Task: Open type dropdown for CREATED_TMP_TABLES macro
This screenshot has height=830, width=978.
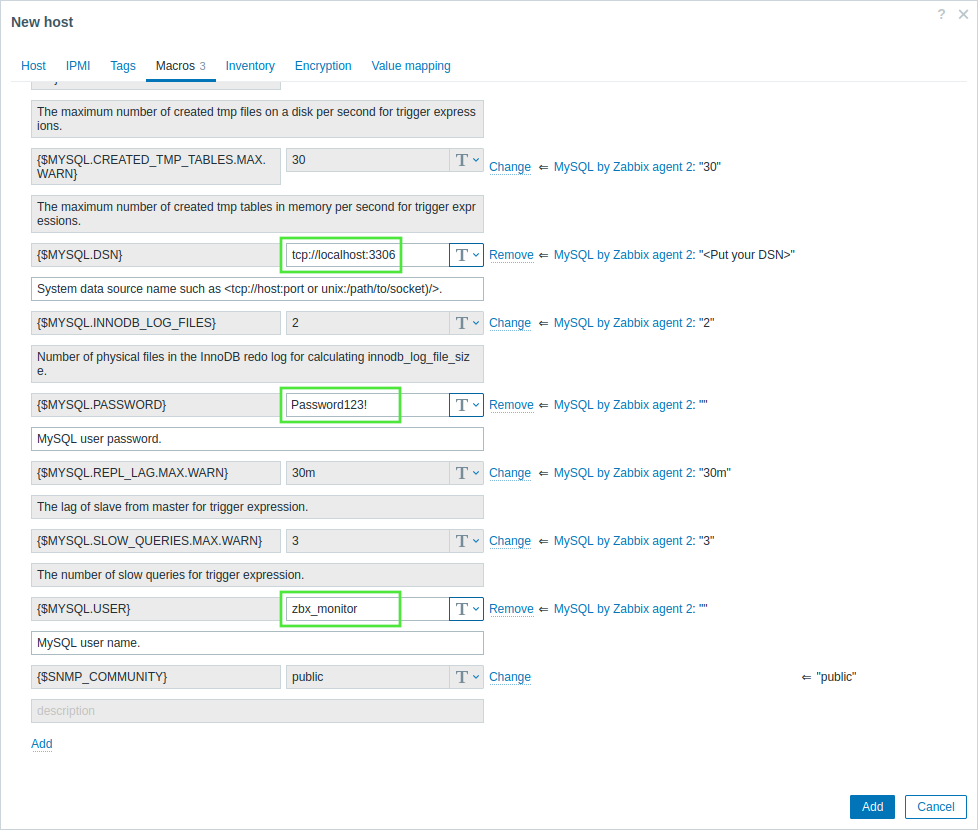Action: [467, 160]
